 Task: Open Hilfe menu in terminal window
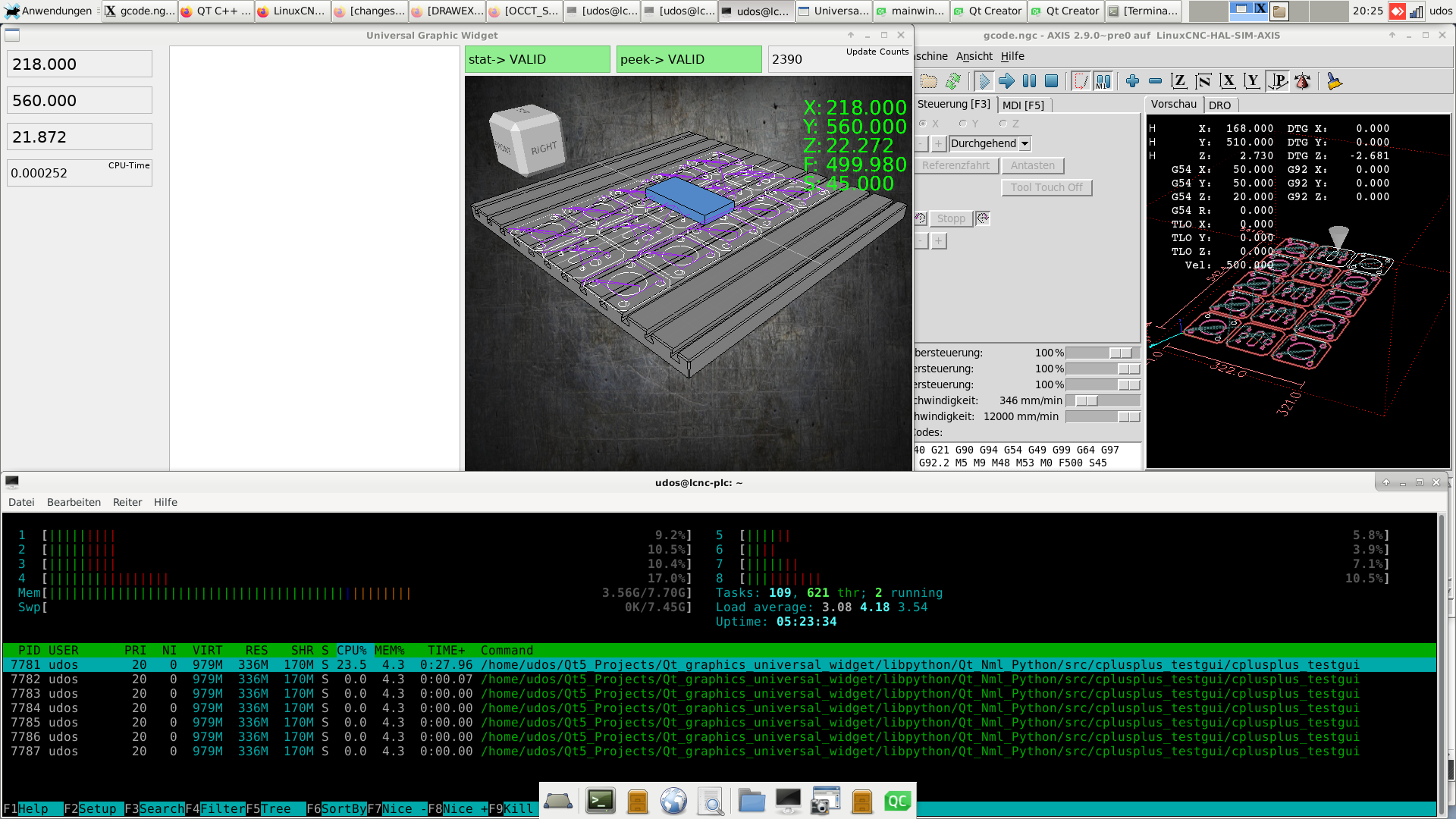[165, 502]
